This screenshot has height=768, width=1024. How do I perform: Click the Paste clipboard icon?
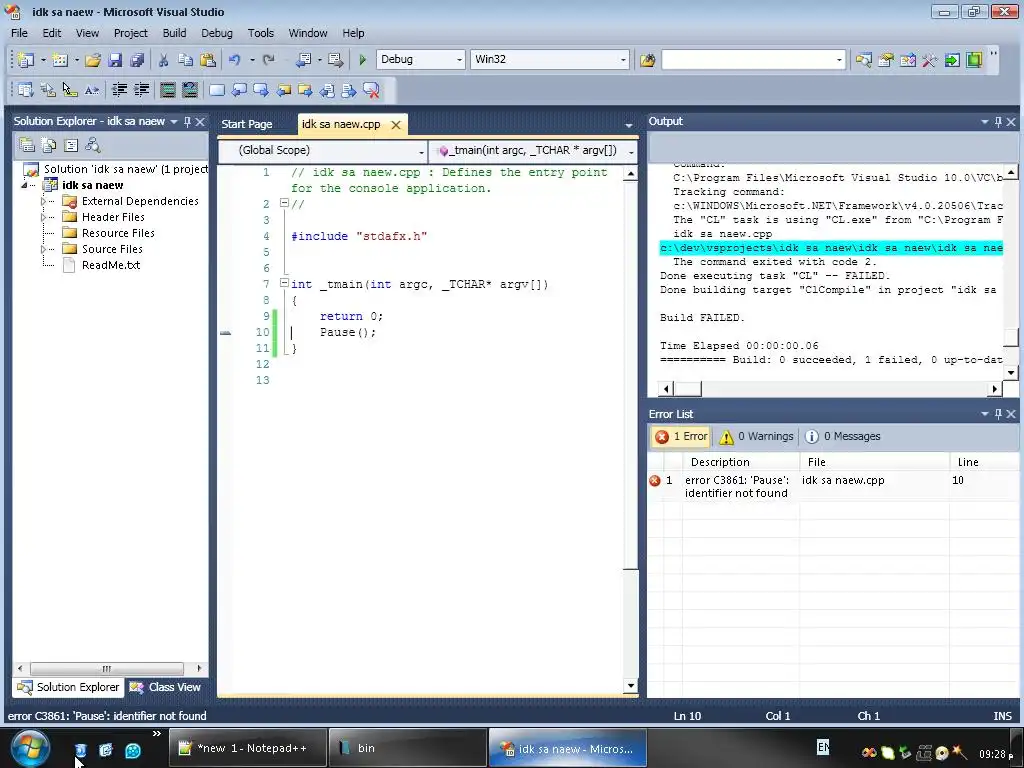208,60
